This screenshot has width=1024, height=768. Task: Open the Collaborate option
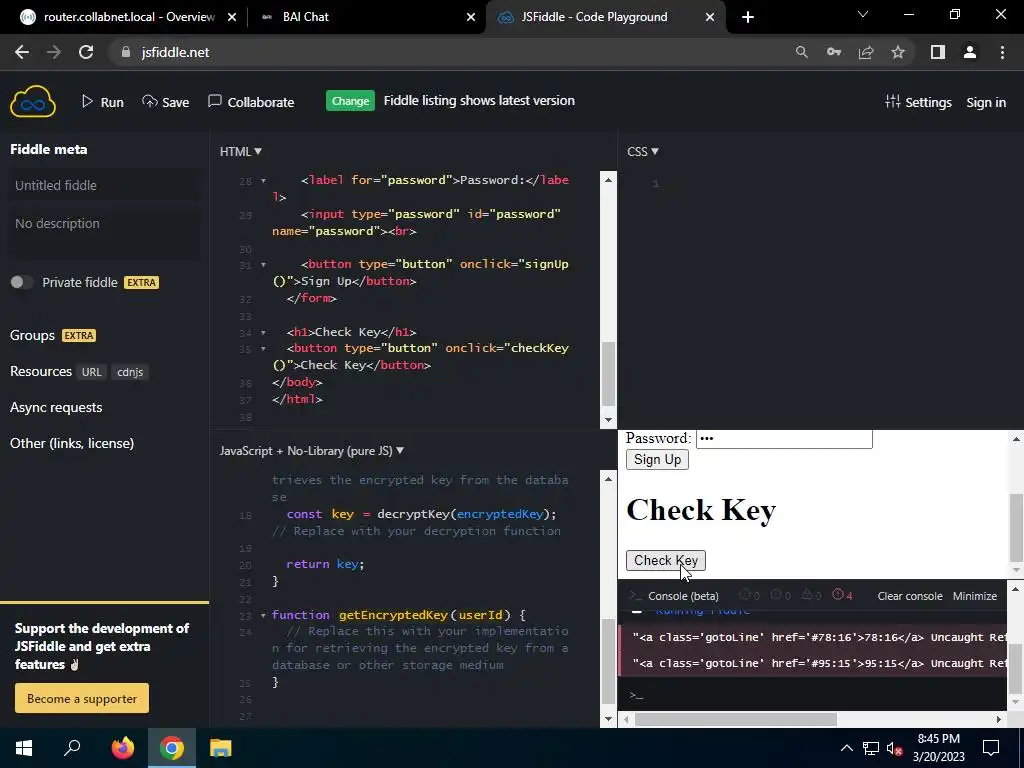(251, 102)
